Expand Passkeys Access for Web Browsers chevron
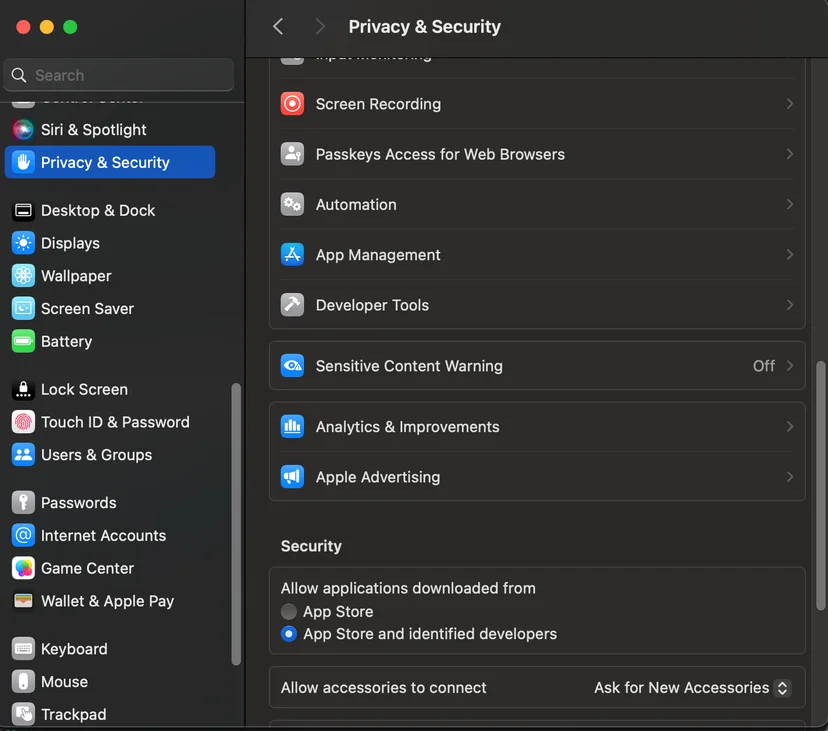Screen dimensions: 828x731 pos(789,154)
